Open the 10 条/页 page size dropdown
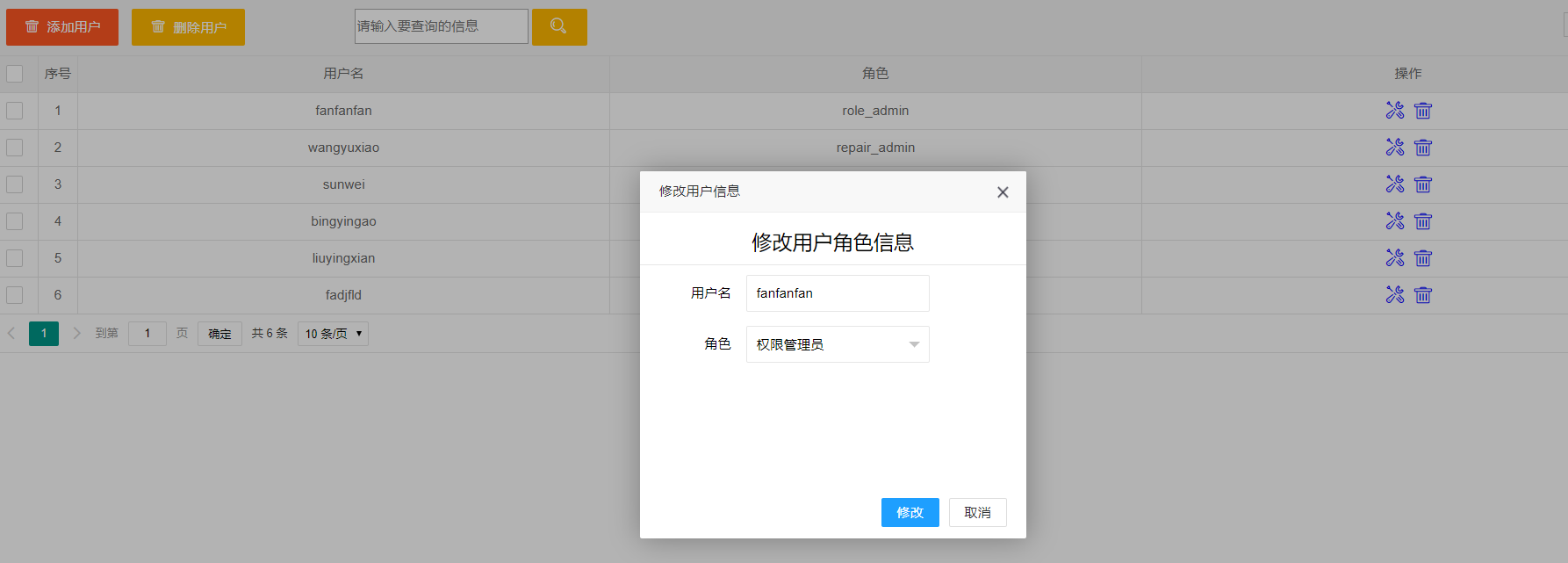This screenshot has width=1568, height=563. [x=333, y=334]
